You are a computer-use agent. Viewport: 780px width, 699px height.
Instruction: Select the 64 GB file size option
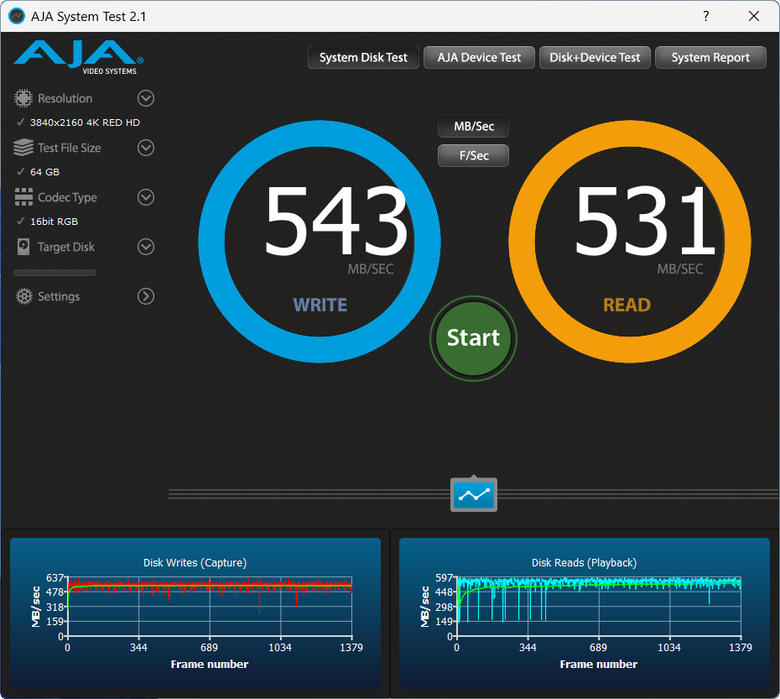pos(45,172)
